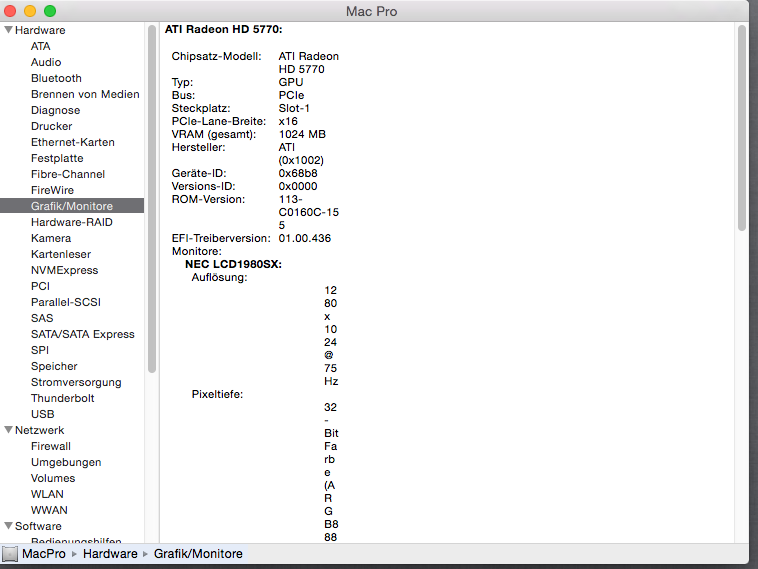
Task: Open the Thunderbolt entry
Action: coord(62,397)
